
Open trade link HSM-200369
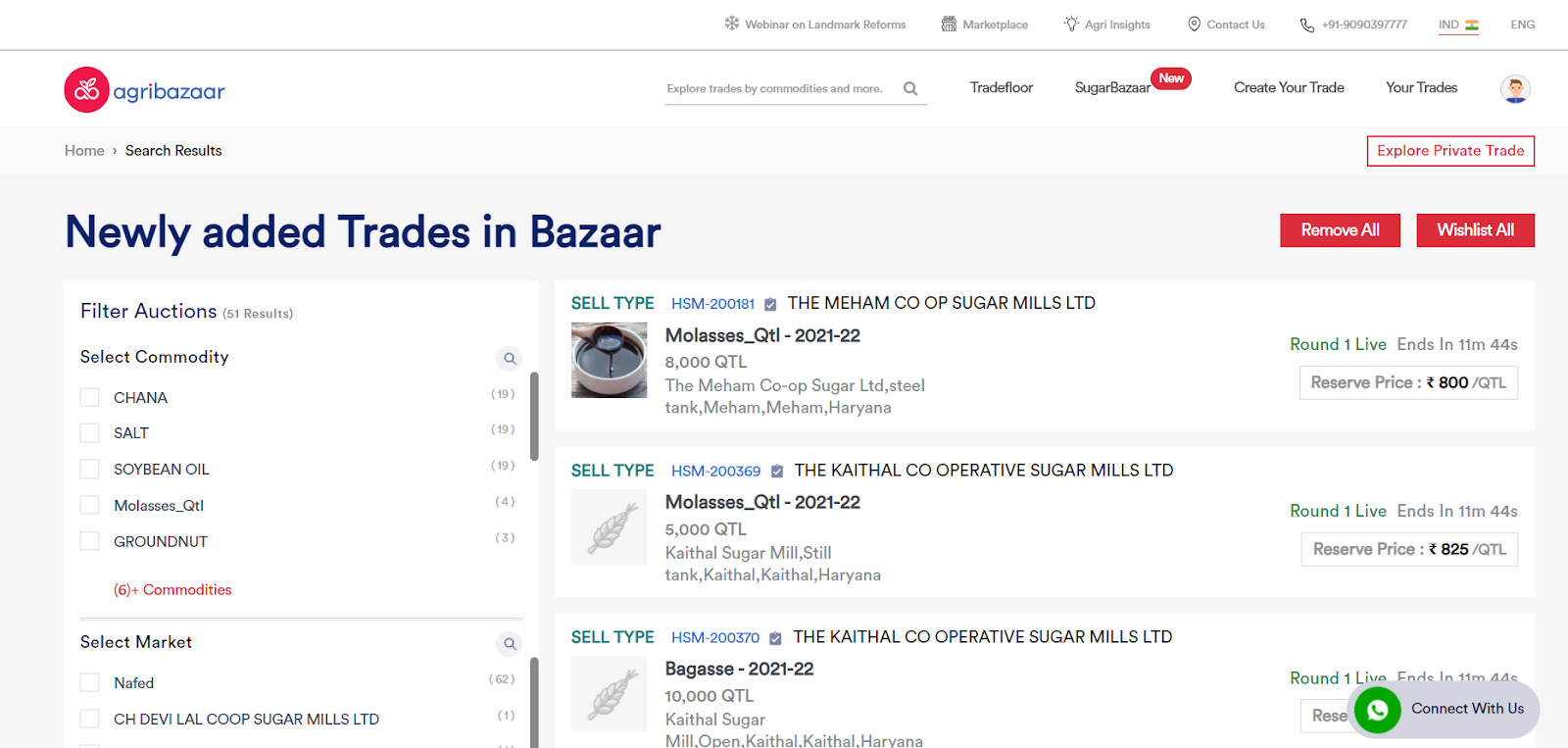coord(715,471)
